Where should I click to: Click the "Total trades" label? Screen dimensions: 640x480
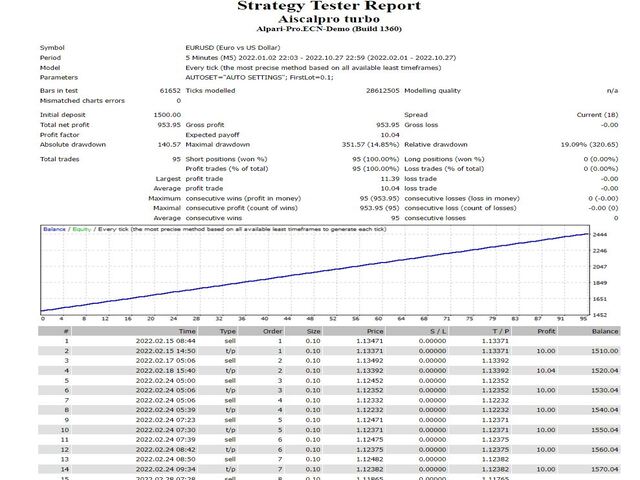click(60, 159)
